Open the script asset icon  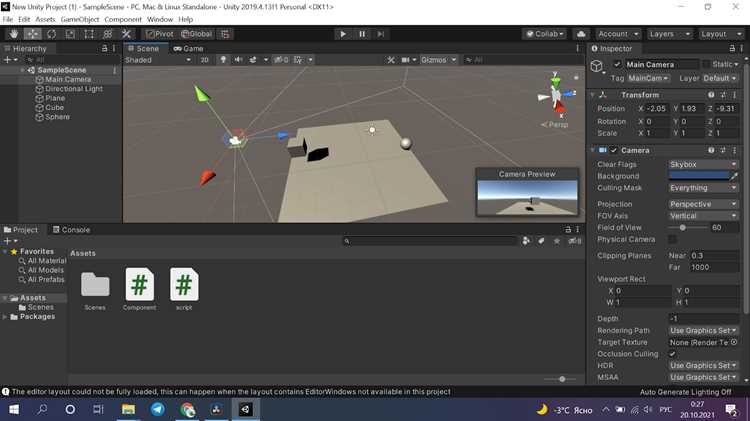[x=184, y=284]
